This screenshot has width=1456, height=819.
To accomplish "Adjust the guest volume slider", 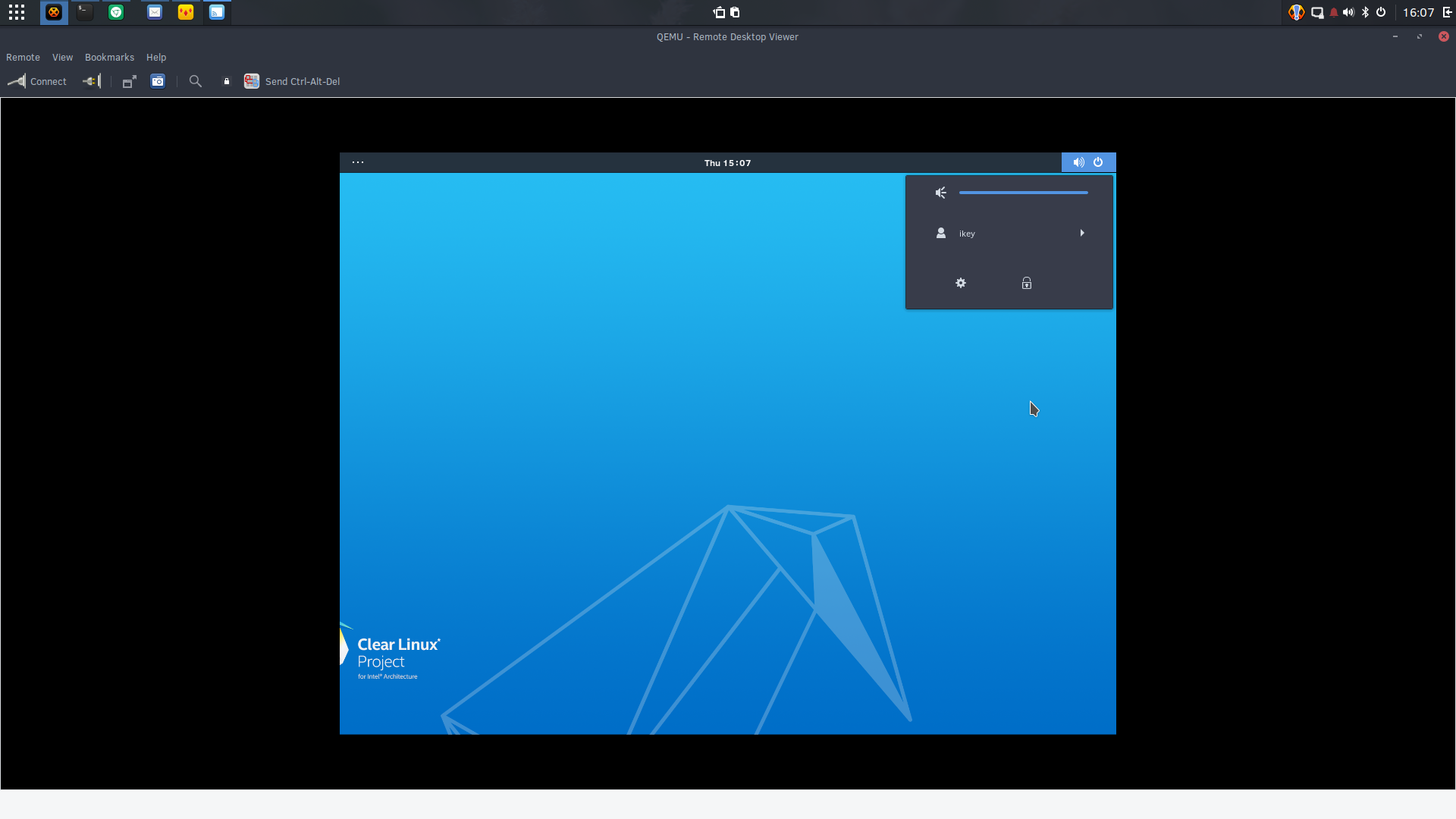I will pos(1024,193).
